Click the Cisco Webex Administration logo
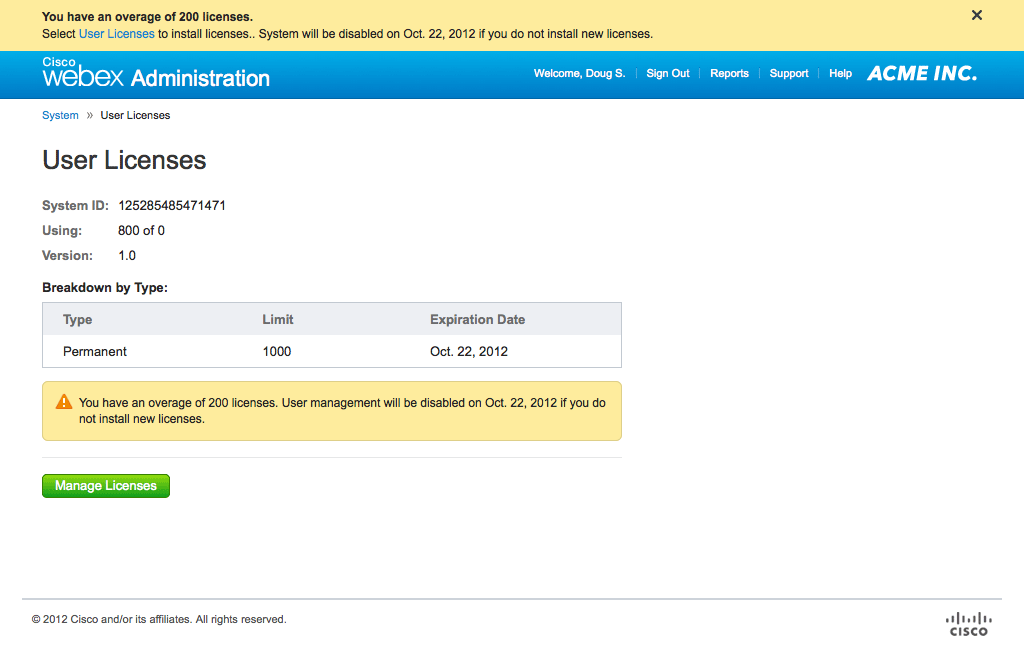The height and width of the screenshot is (656, 1024). (x=156, y=74)
